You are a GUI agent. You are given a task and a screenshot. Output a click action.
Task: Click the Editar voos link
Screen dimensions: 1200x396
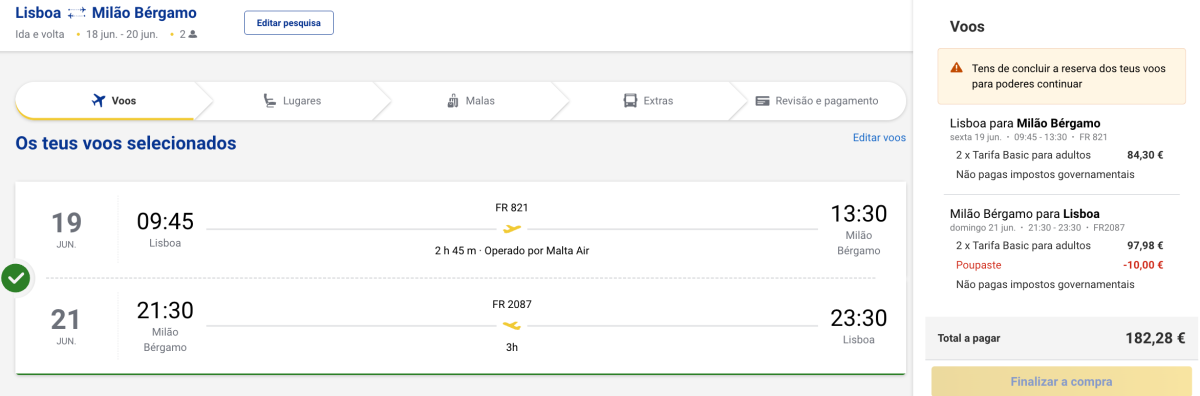(x=879, y=138)
